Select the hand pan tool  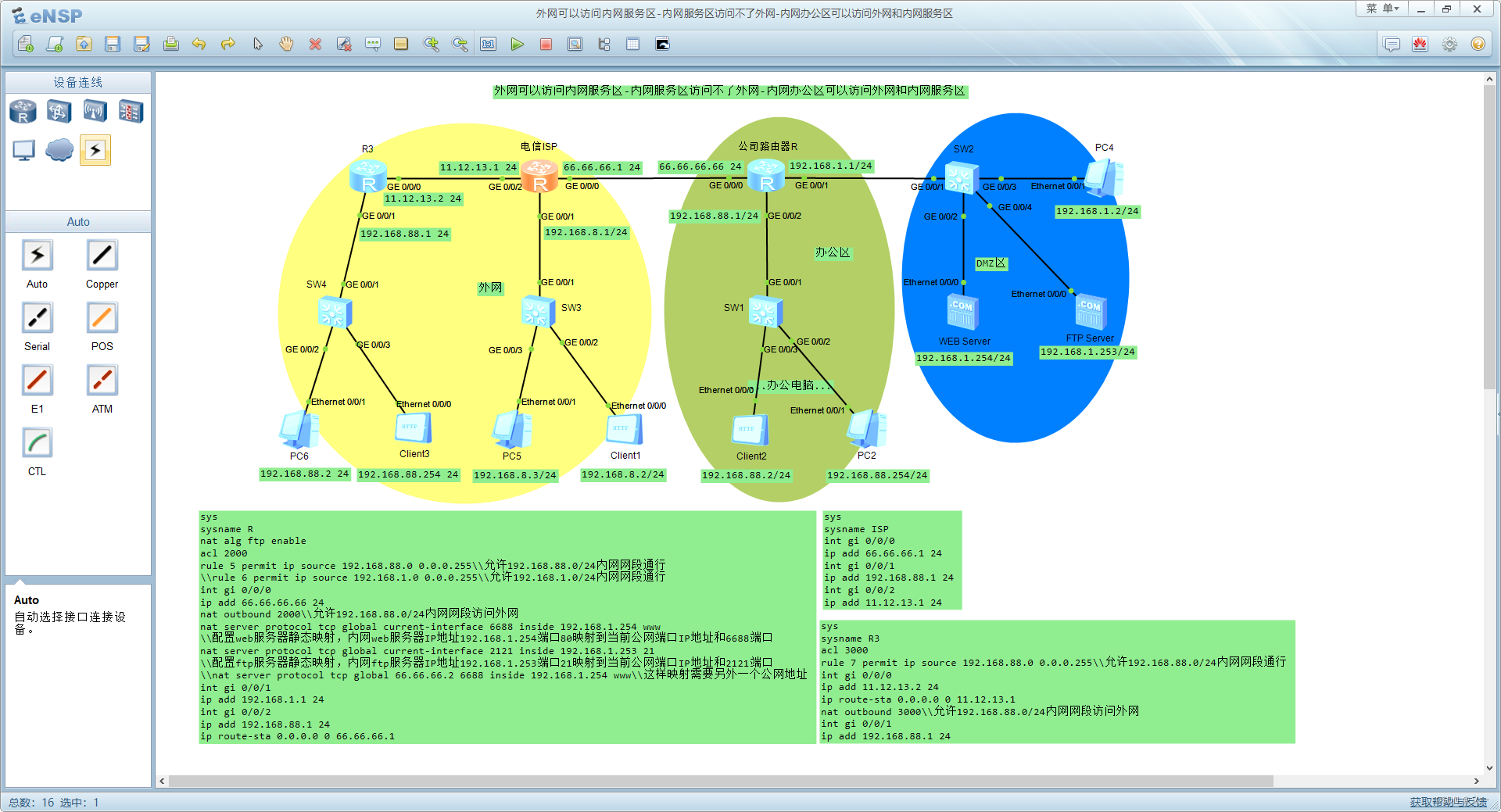(286, 44)
